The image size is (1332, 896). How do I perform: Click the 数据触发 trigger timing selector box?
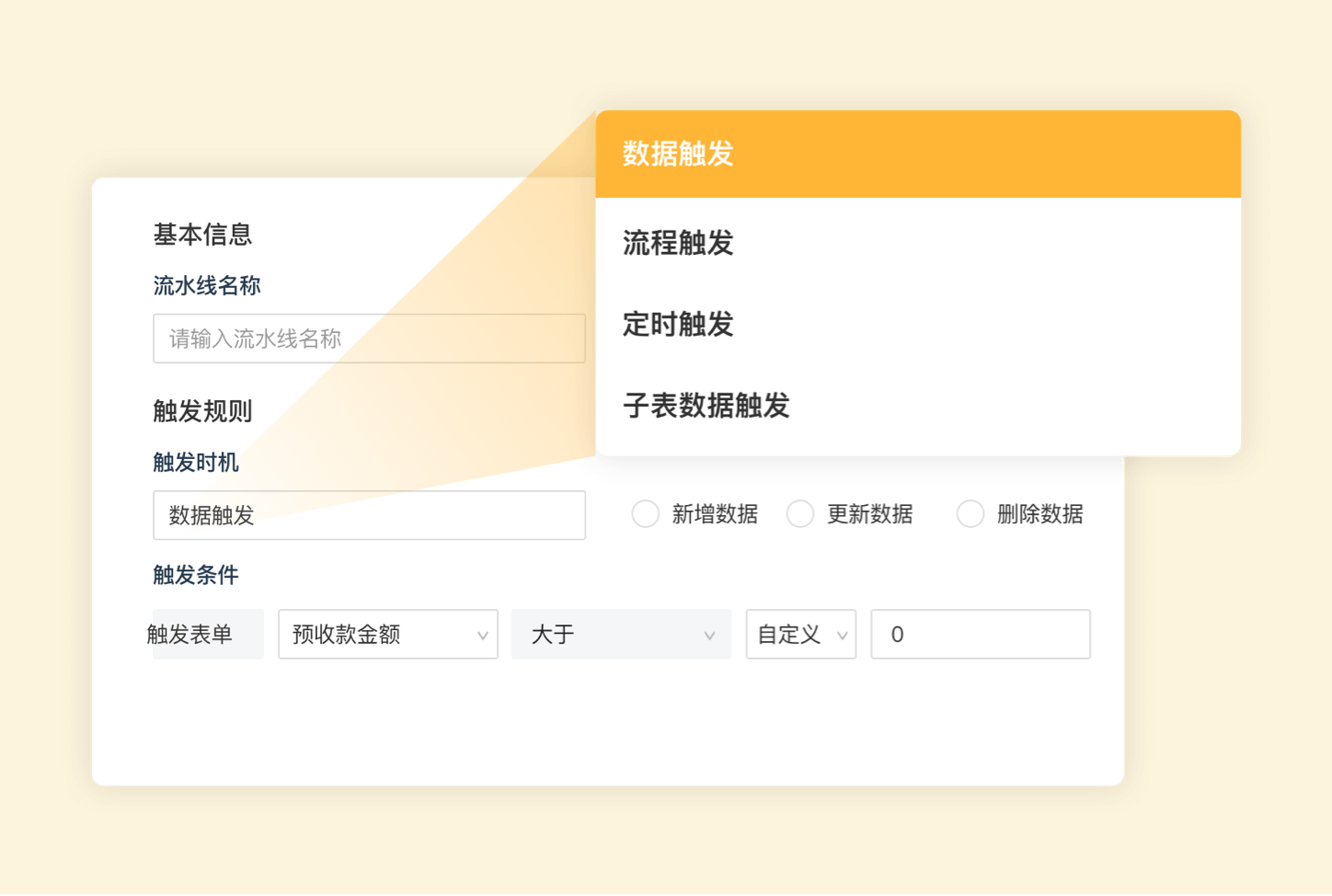click(x=369, y=515)
